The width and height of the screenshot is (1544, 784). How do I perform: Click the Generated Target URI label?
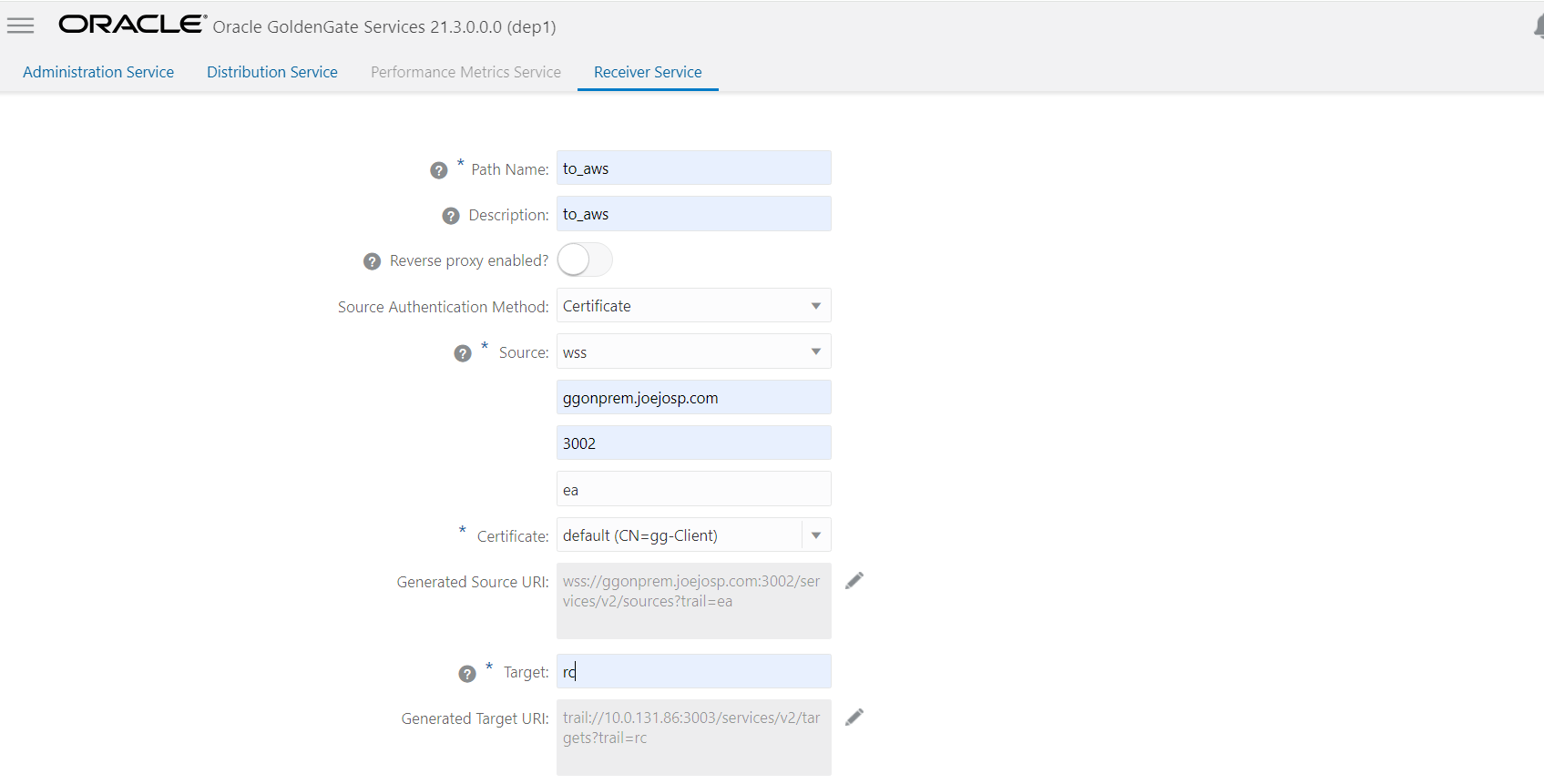475,718
